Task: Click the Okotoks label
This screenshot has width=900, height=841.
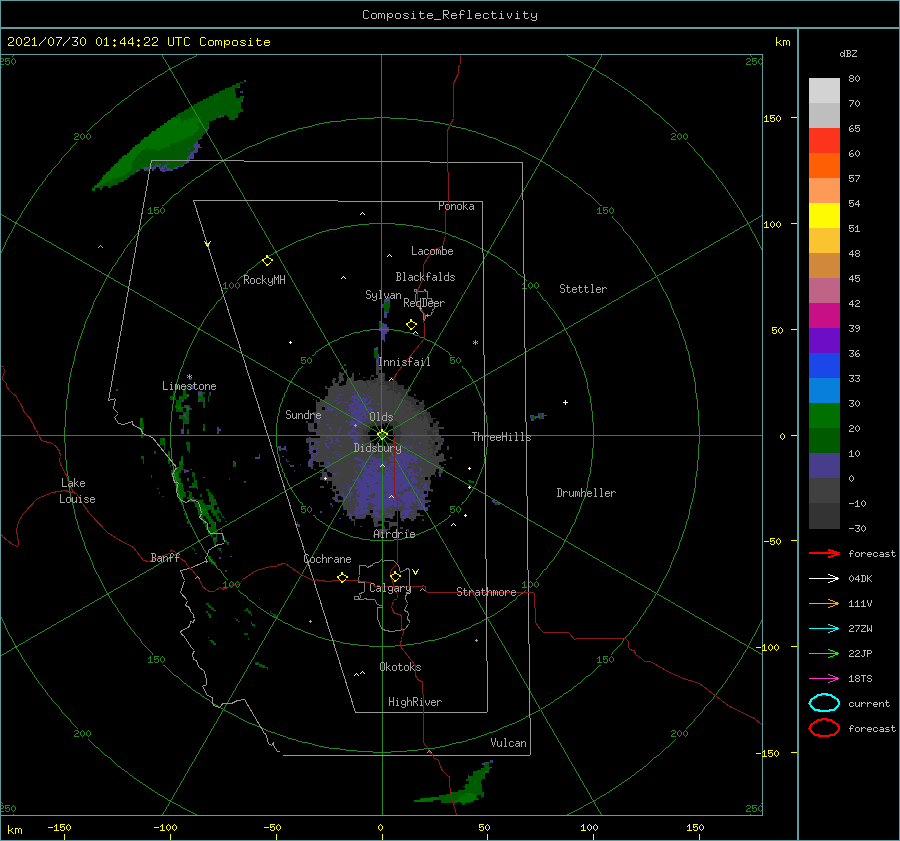Action: click(400, 666)
